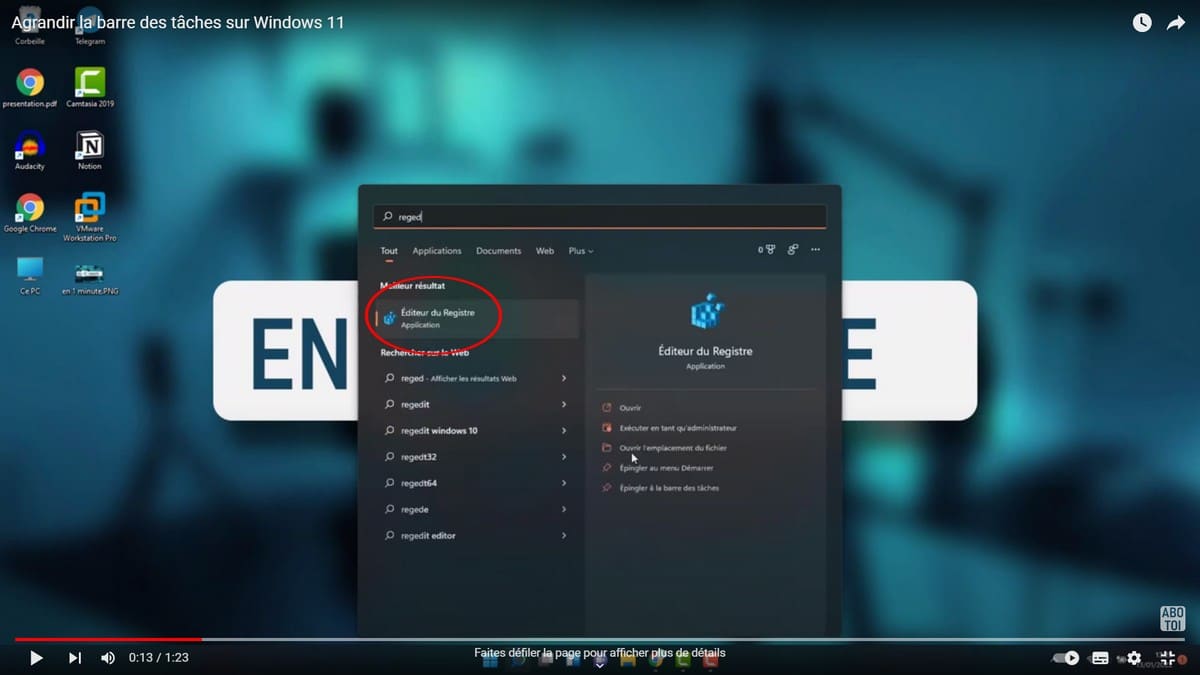Play the video

pyautogui.click(x=36, y=658)
